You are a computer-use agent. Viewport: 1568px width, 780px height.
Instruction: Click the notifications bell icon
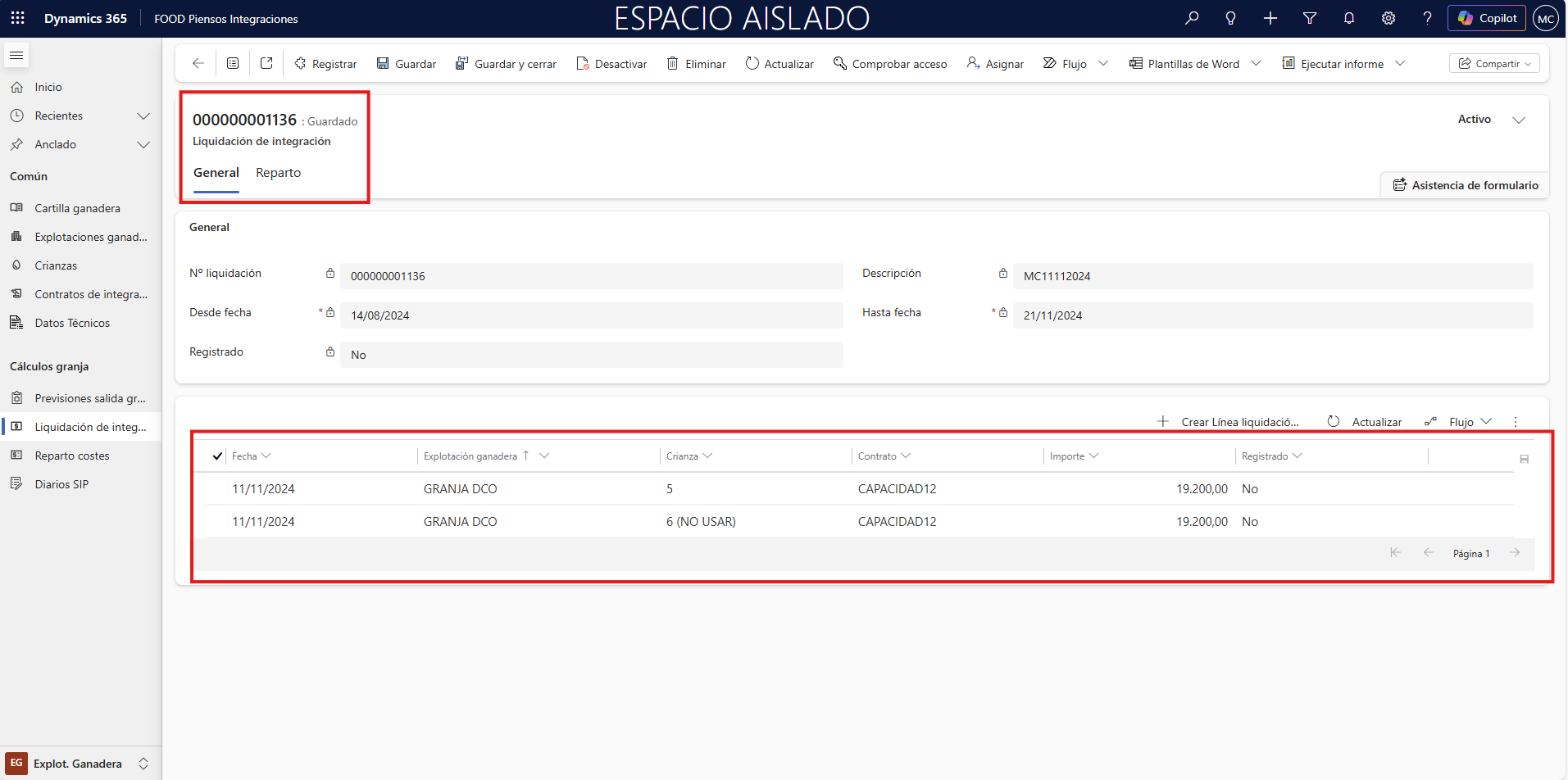tap(1349, 18)
